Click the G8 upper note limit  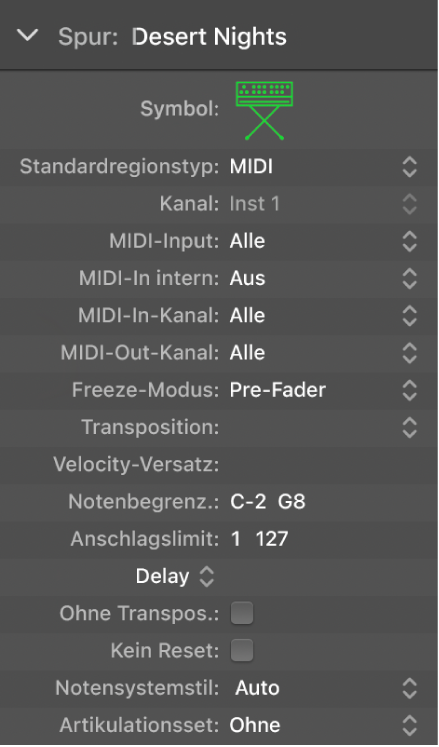[292, 502]
